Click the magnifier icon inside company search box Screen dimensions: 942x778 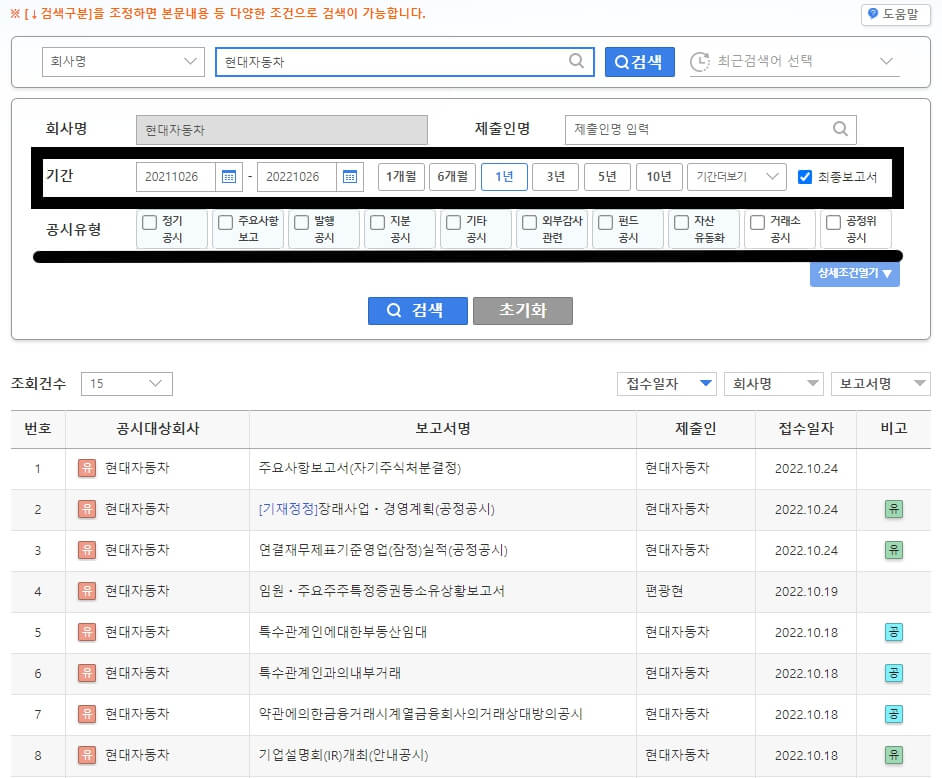point(576,61)
